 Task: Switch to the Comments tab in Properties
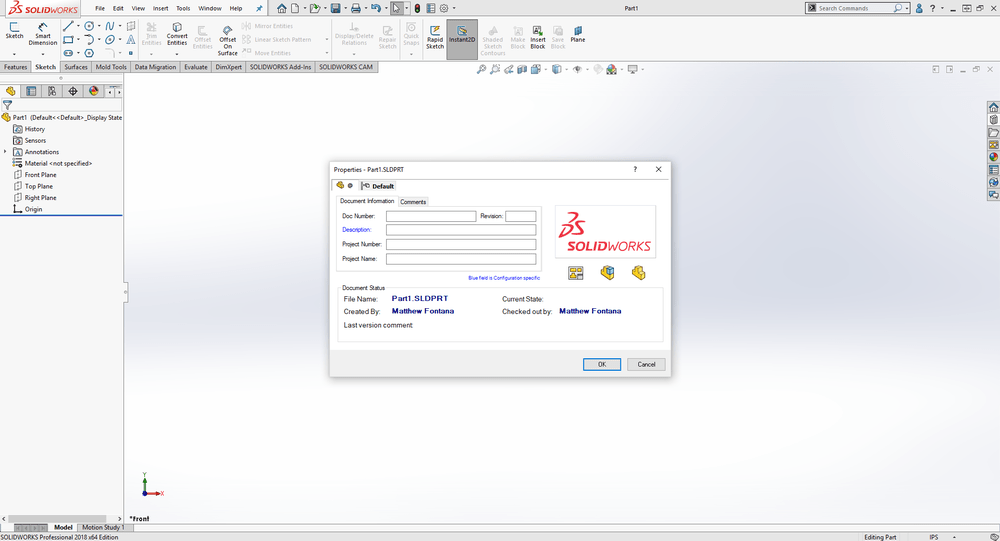point(413,202)
